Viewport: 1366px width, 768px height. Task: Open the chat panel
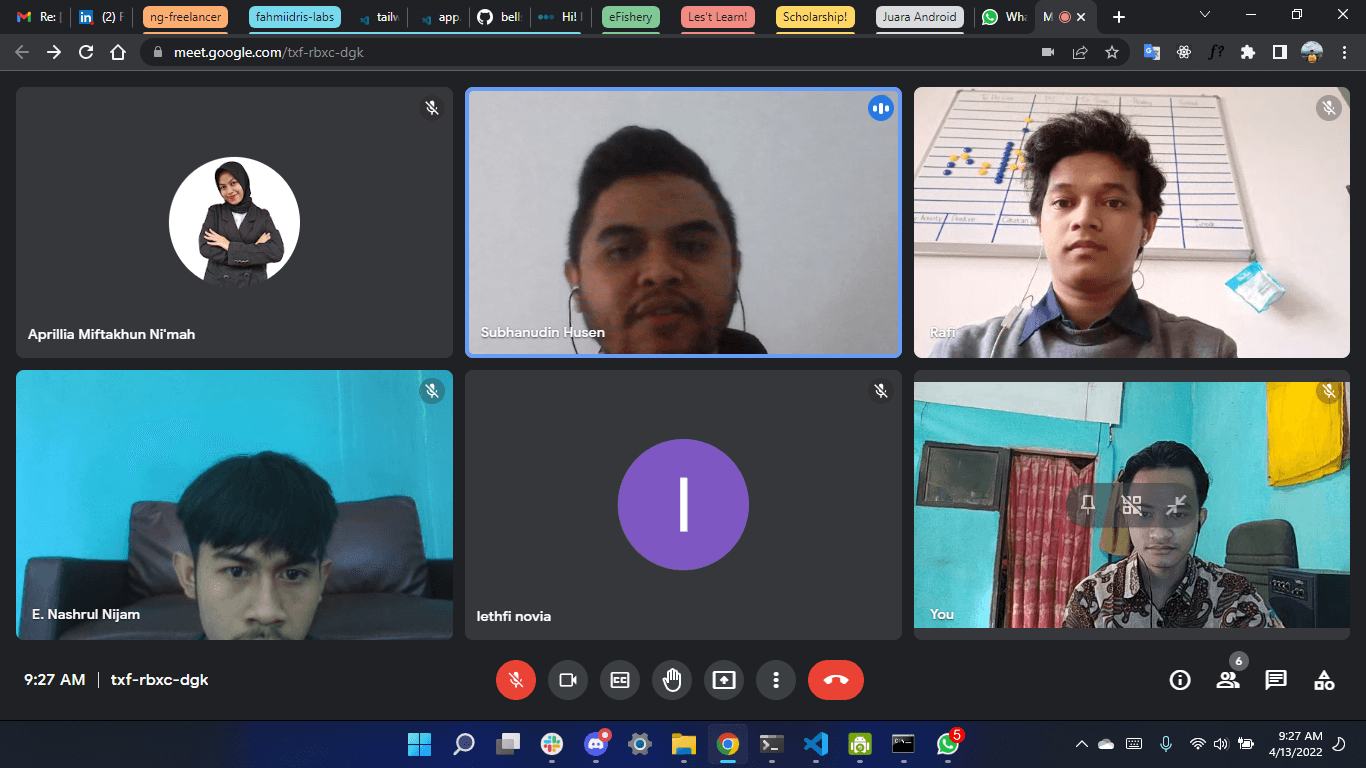(1276, 680)
